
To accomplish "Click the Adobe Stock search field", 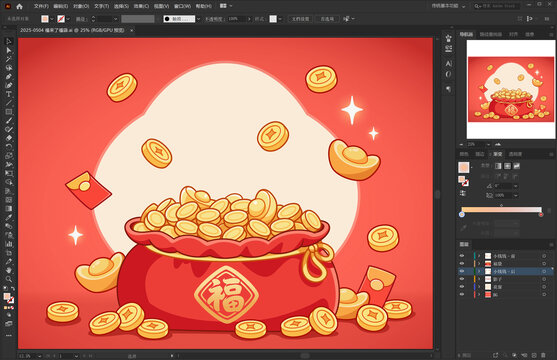I will (x=497, y=6).
